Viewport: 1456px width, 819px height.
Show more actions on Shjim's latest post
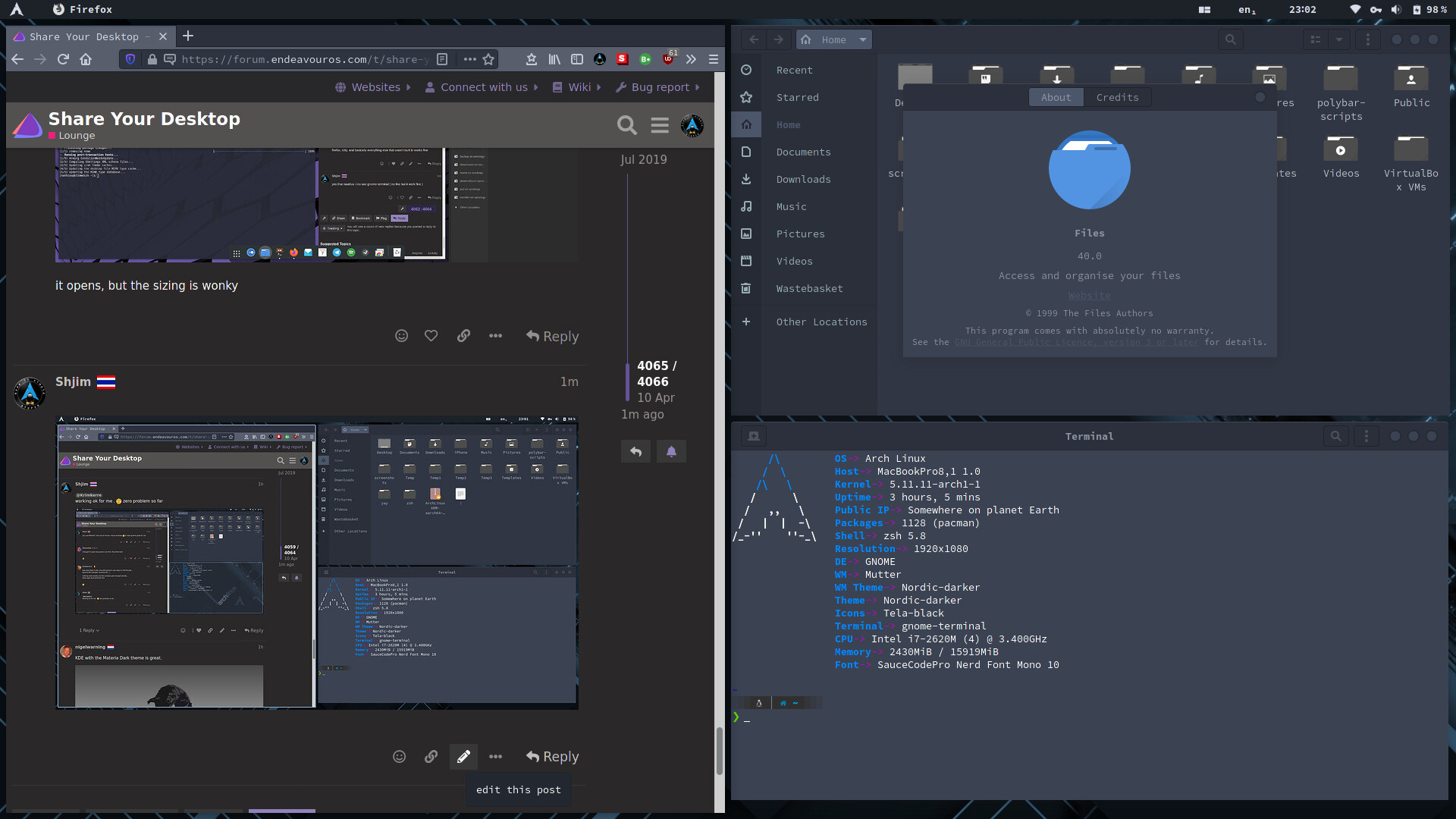(495, 756)
